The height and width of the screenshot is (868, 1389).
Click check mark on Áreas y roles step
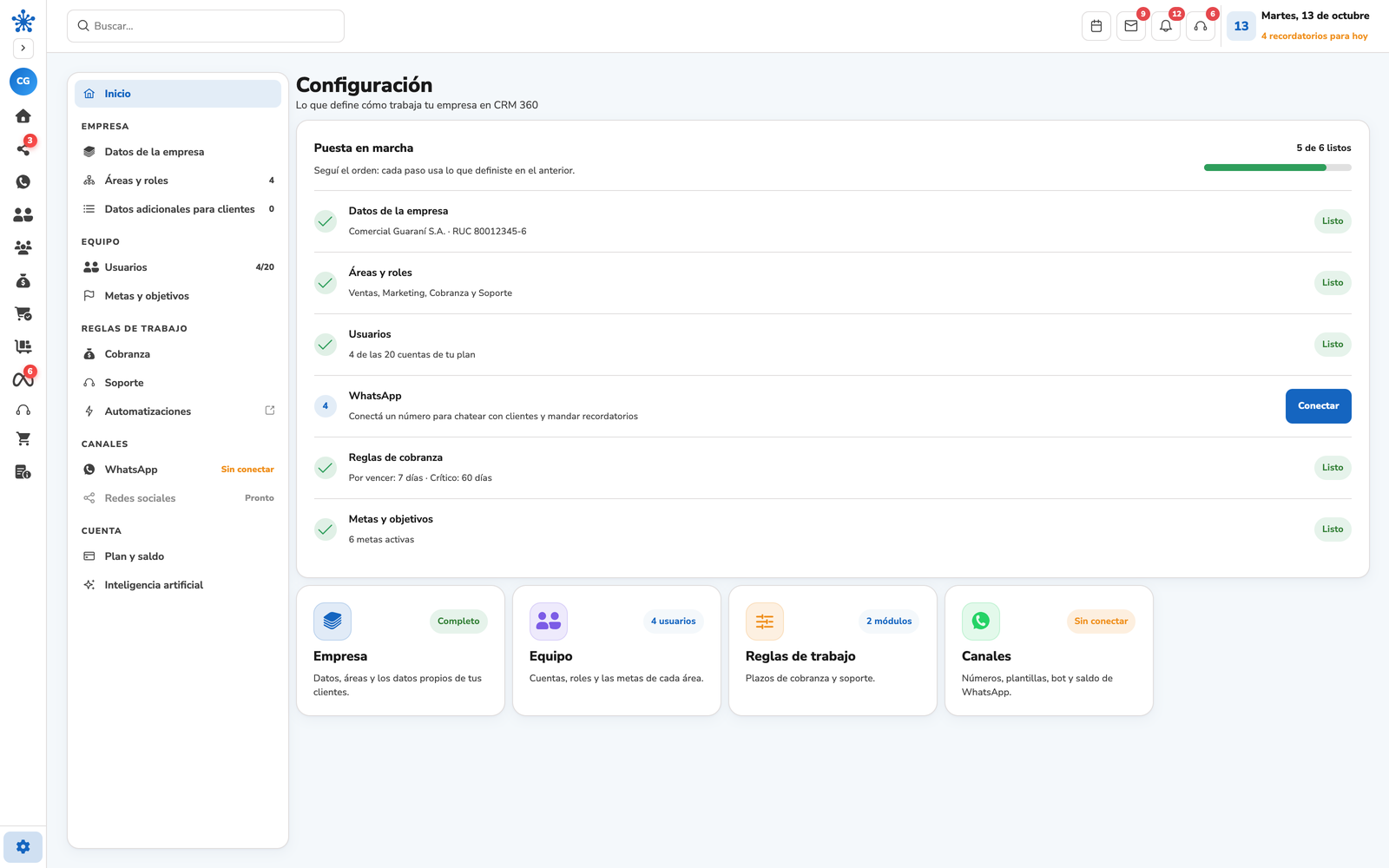326,283
